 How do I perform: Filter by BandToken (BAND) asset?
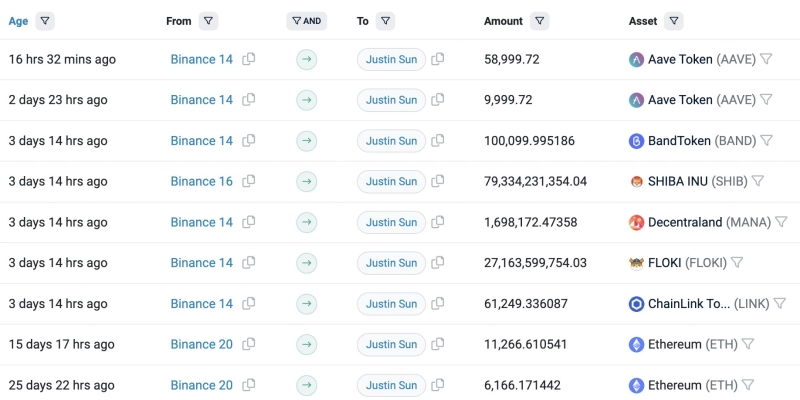point(766,141)
